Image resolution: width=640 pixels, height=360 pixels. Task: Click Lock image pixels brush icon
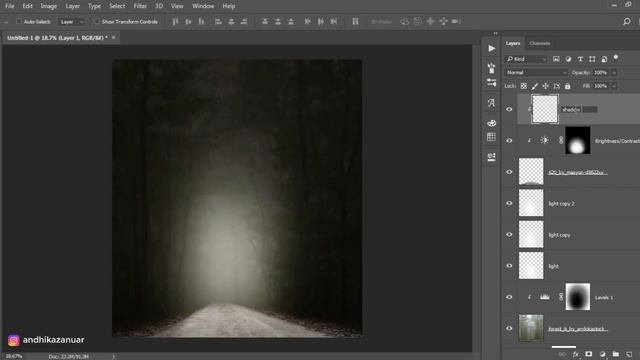tap(535, 86)
